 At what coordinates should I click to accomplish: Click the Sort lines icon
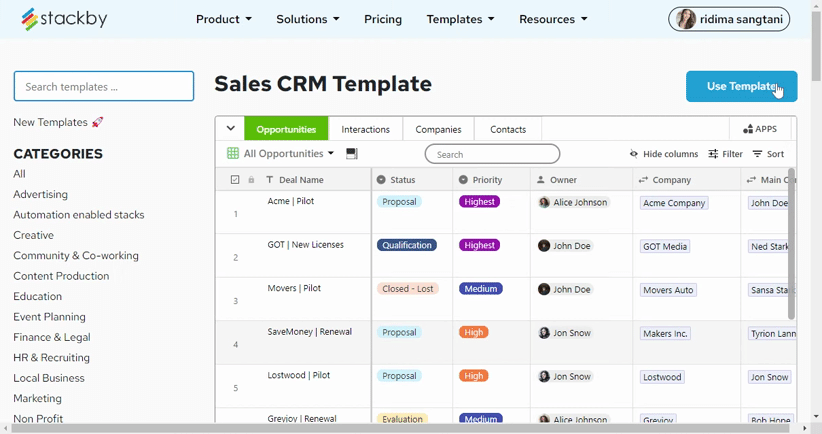757,154
